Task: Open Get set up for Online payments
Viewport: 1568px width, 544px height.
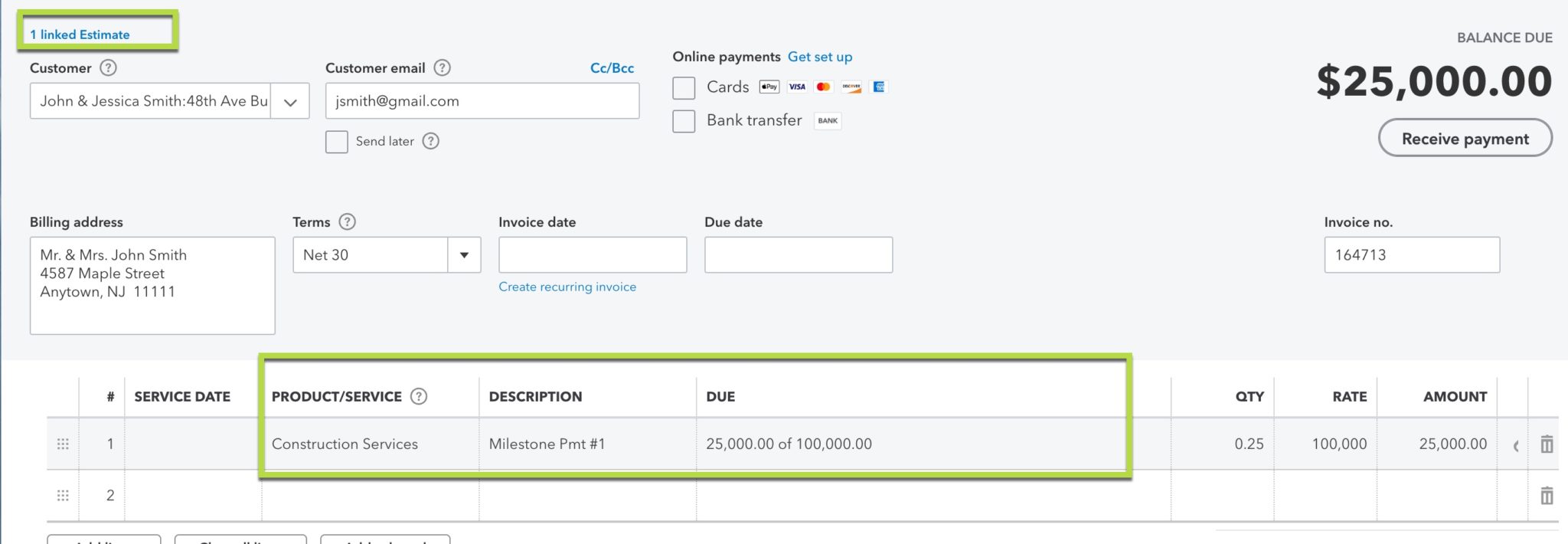Action: tap(820, 56)
